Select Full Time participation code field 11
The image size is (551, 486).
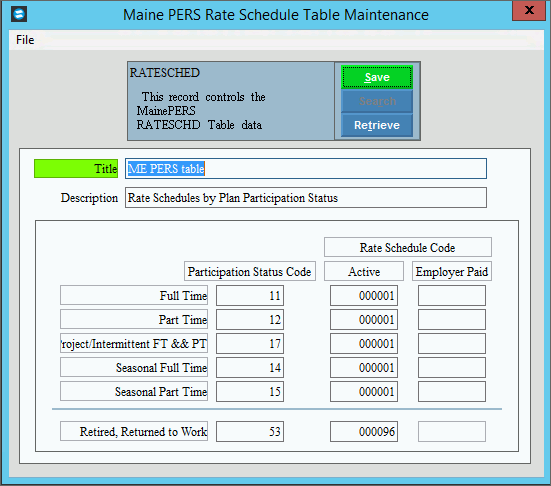[250, 296]
